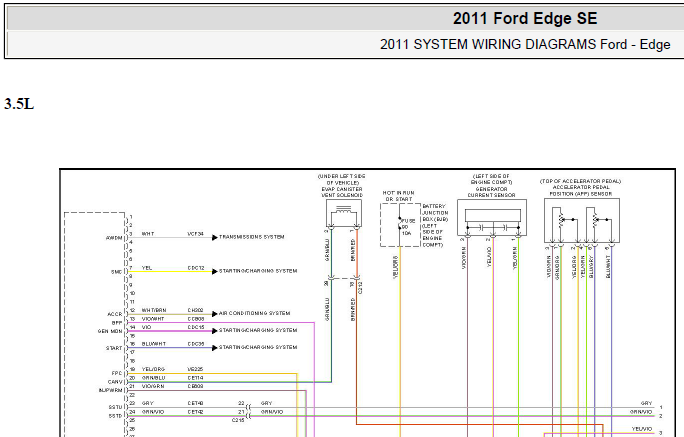The width and height of the screenshot is (684, 437).
Task: Click the "CE114" circuit code
Action: coord(195,378)
